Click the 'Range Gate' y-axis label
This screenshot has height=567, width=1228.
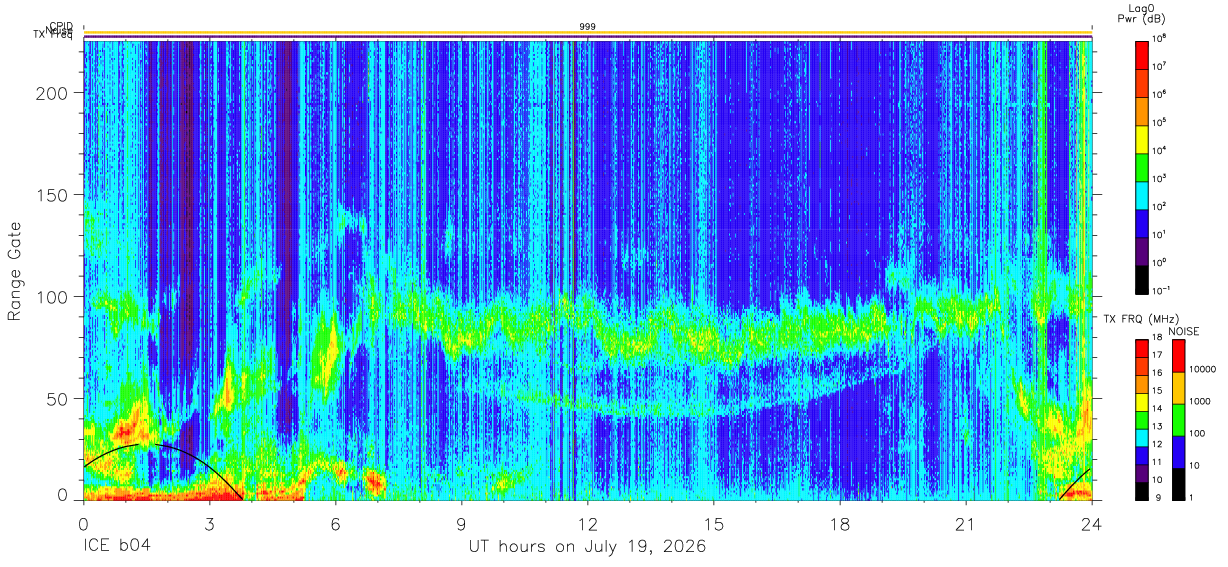coord(15,272)
